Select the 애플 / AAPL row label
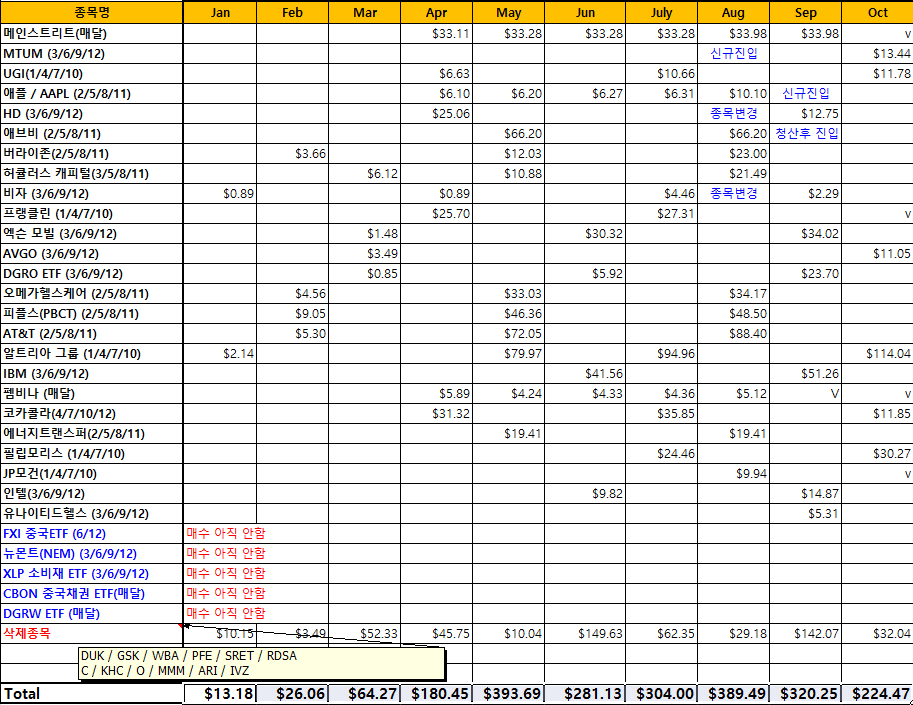 tap(92, 93)
